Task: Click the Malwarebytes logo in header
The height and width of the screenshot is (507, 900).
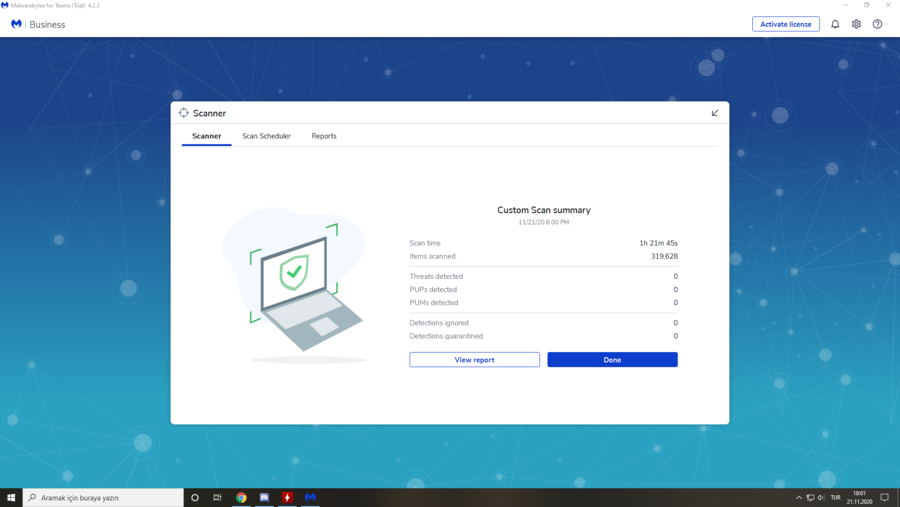Action: point(16,24)
